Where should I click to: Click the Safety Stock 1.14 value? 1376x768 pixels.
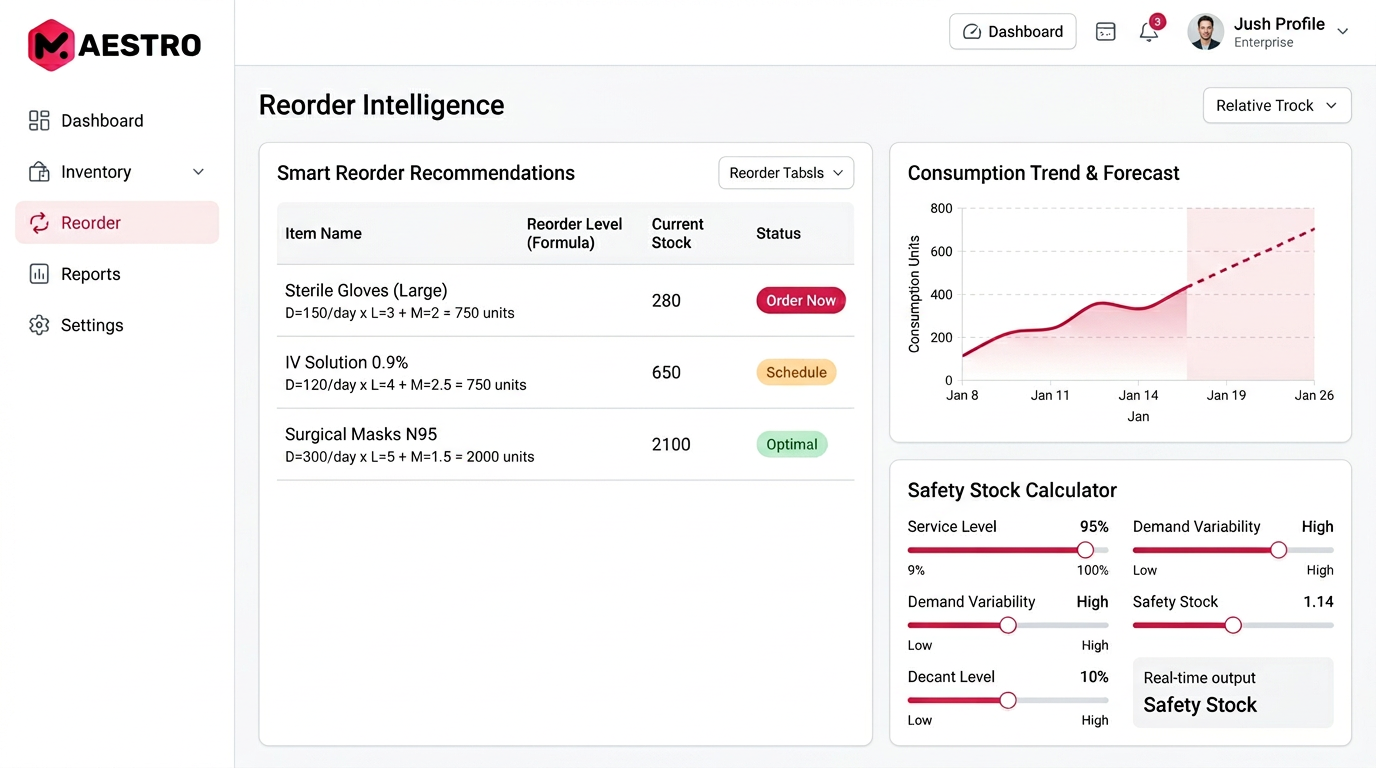tap(1318, 602)
